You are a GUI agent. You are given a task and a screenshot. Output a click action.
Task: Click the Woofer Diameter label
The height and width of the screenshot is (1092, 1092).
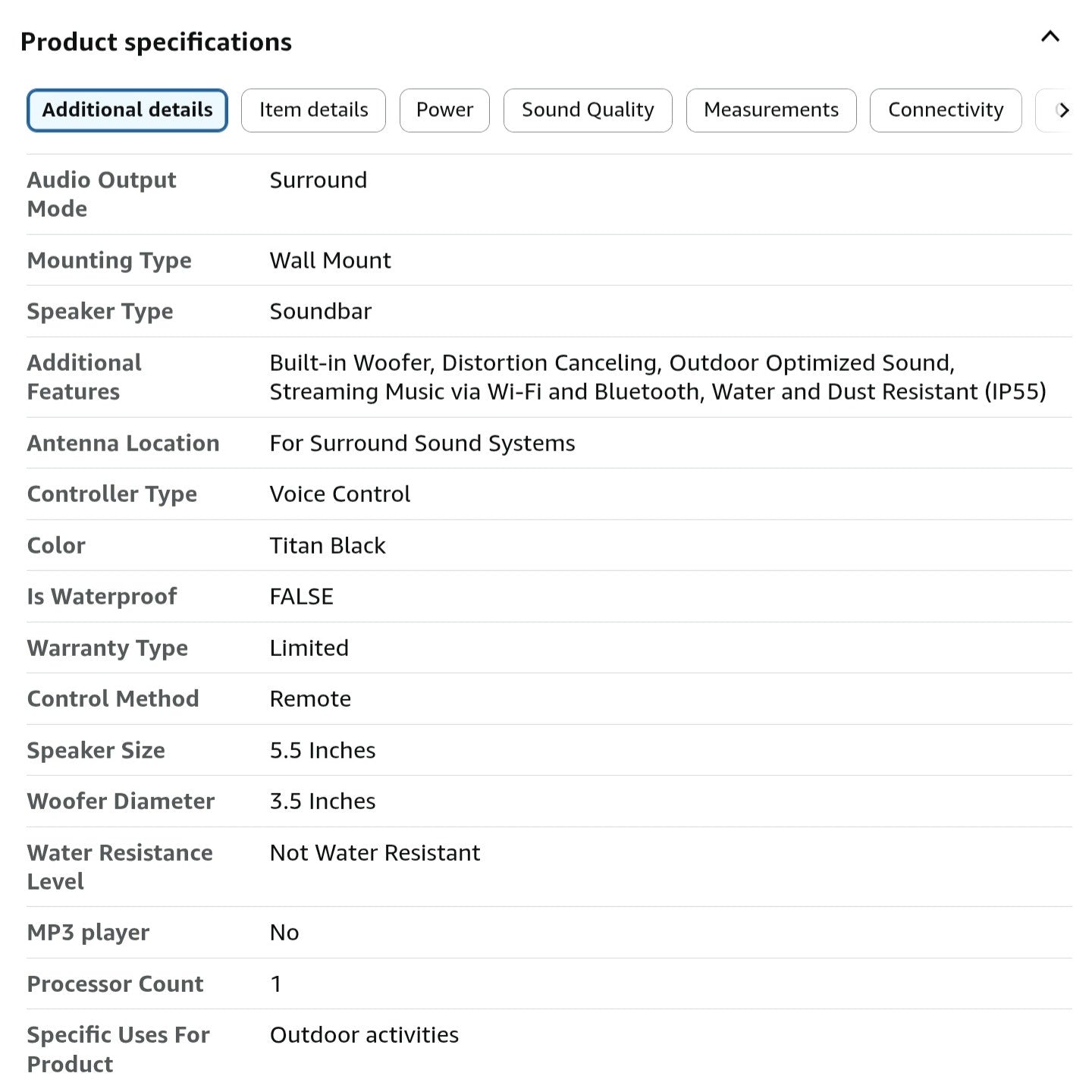(121, 802)
